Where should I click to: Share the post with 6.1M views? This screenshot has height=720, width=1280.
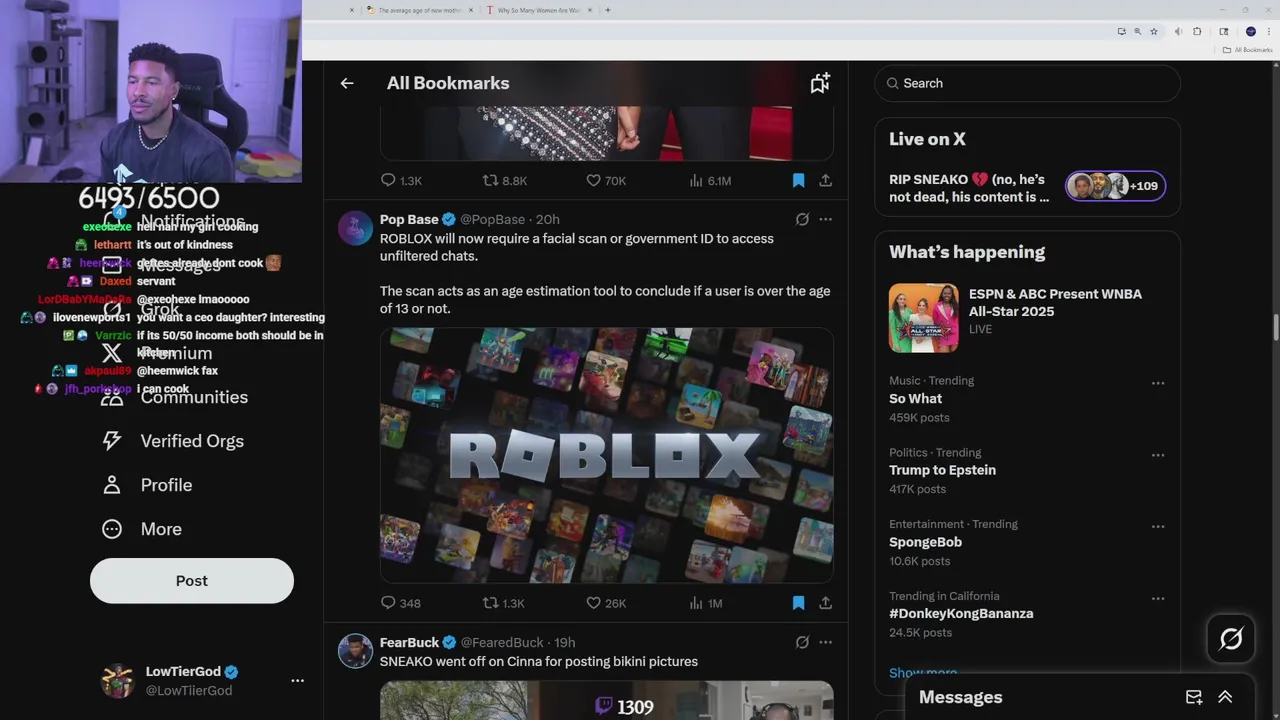(825, 181)
